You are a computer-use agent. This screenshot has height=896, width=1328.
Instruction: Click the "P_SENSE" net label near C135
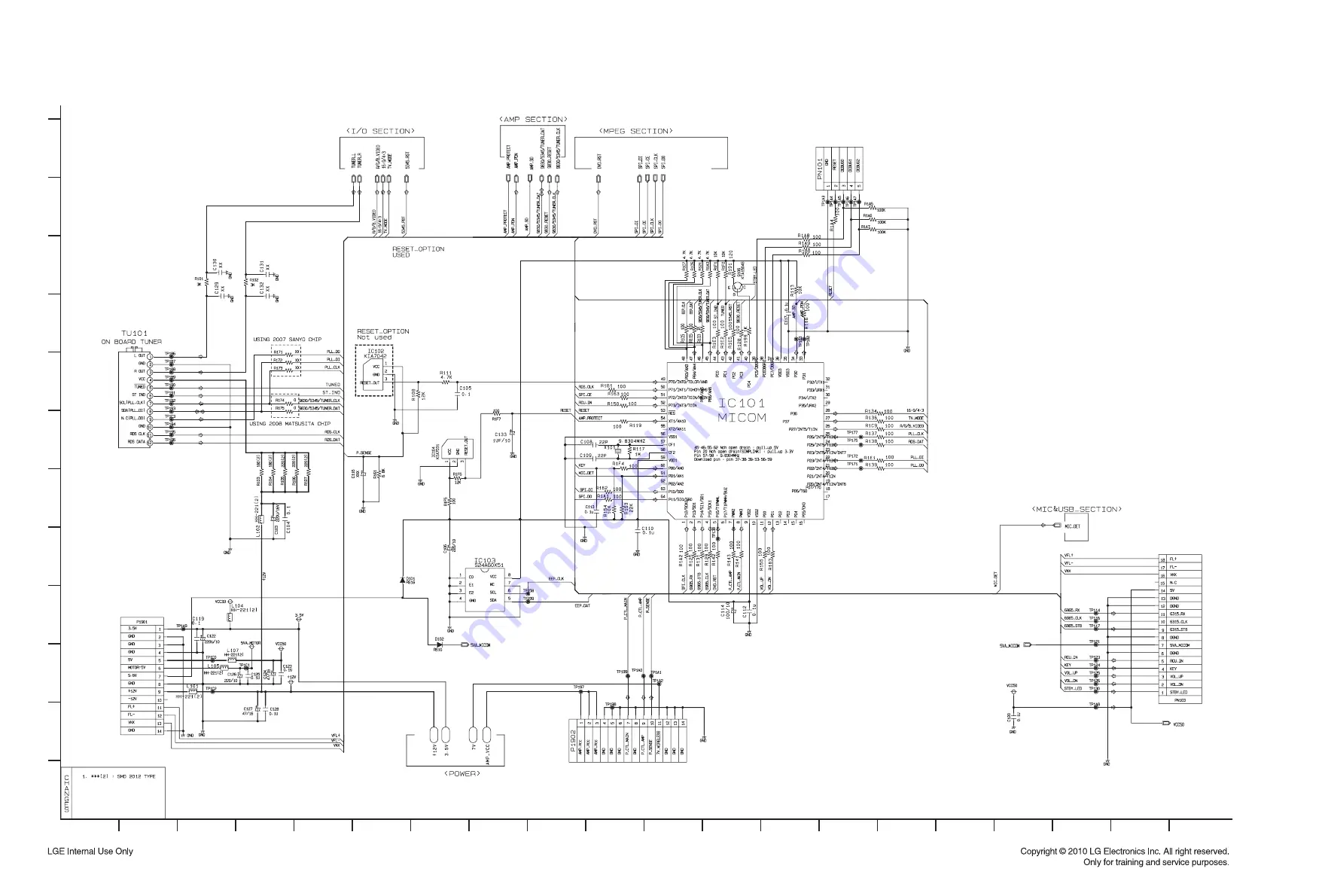(x=363, y=453)
